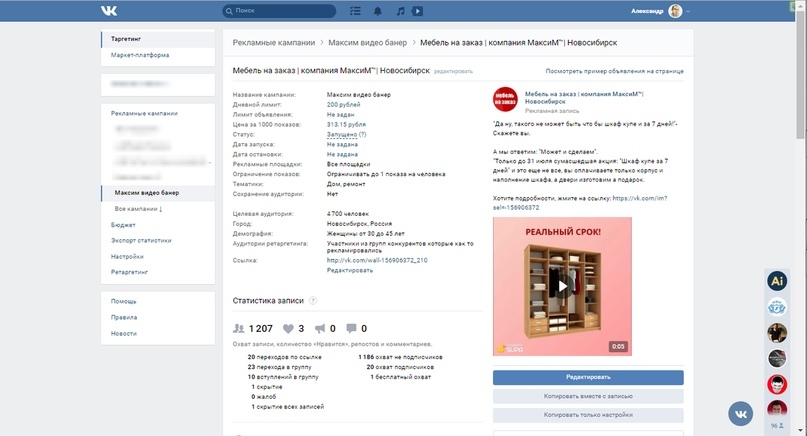Click редактировать next to ad title

(453, 72)
